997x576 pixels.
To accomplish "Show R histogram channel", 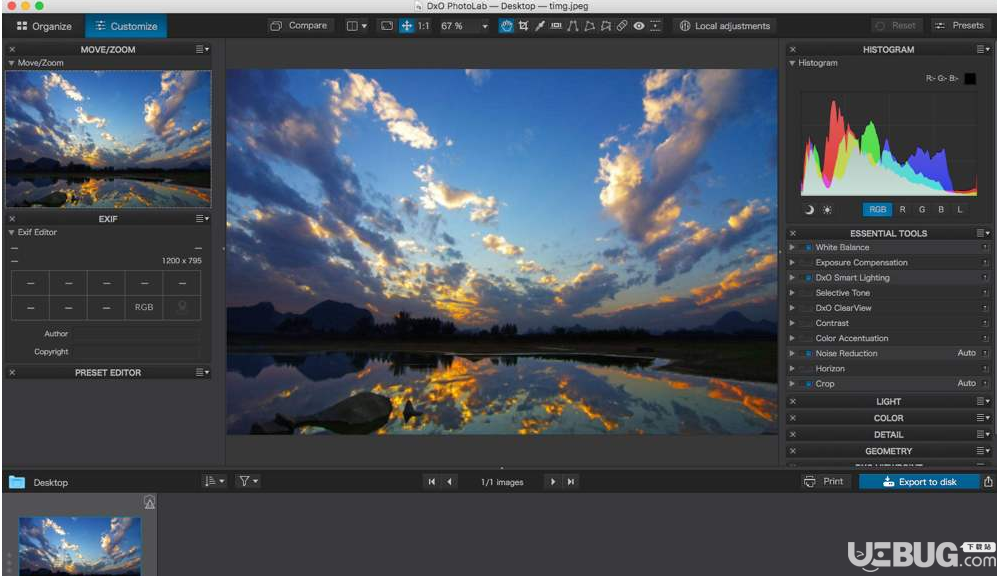I will (902, 209).
